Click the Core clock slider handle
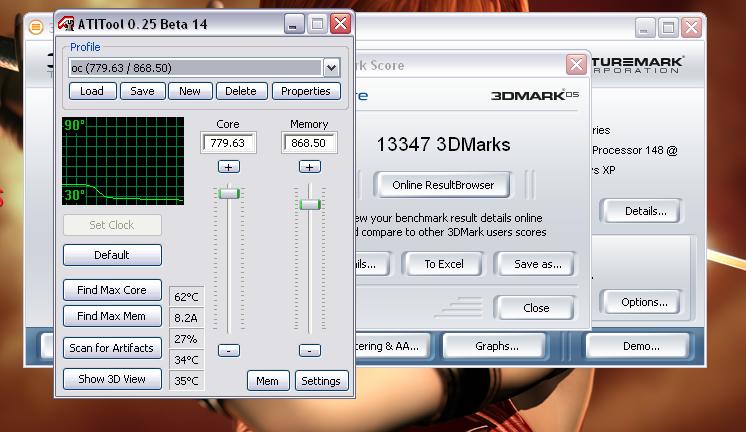The height and width of the screenshot is (432, 746). pyautogui.click(x=229, y=193)
